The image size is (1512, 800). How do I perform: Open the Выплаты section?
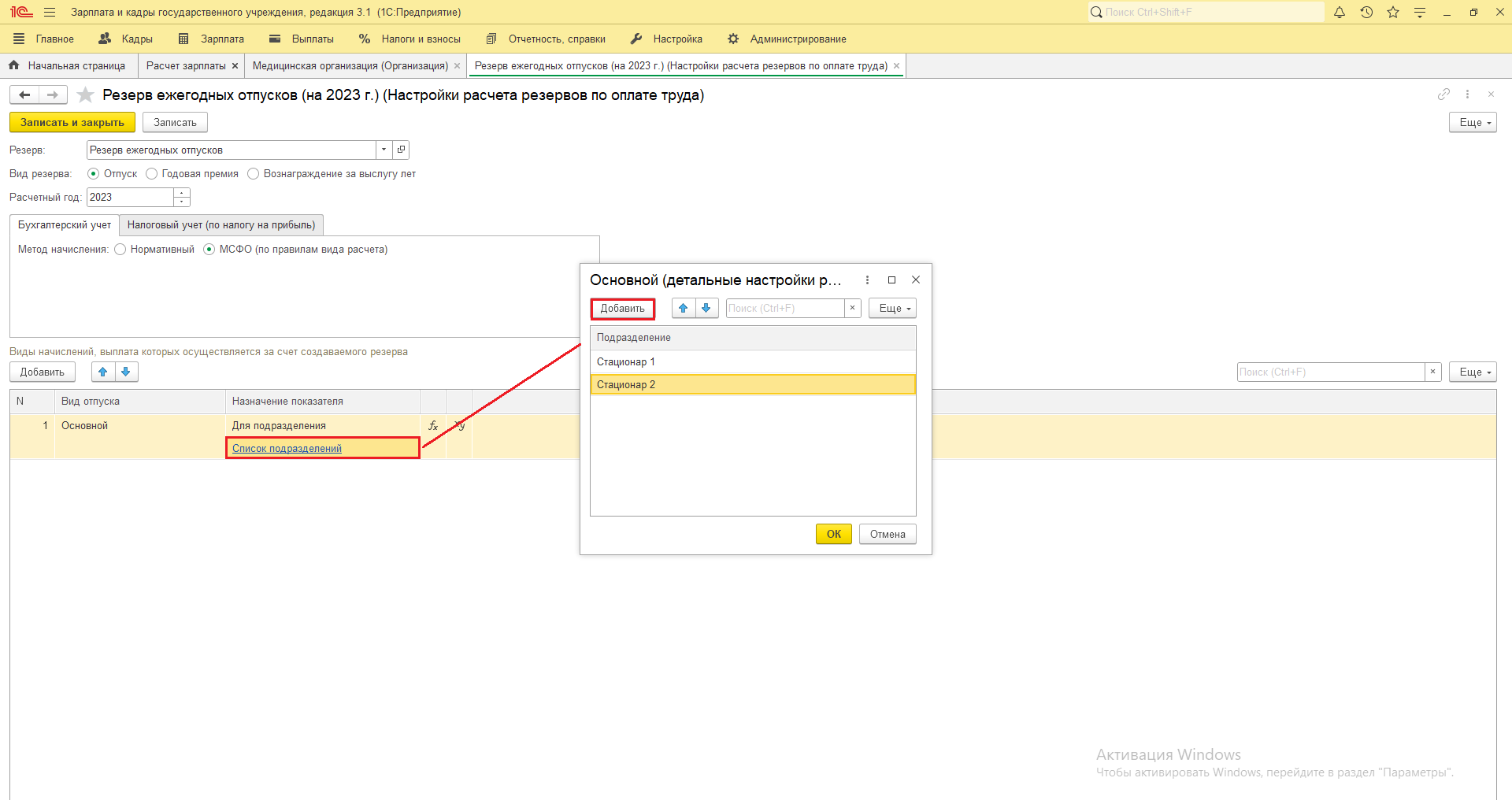(301, 39)
